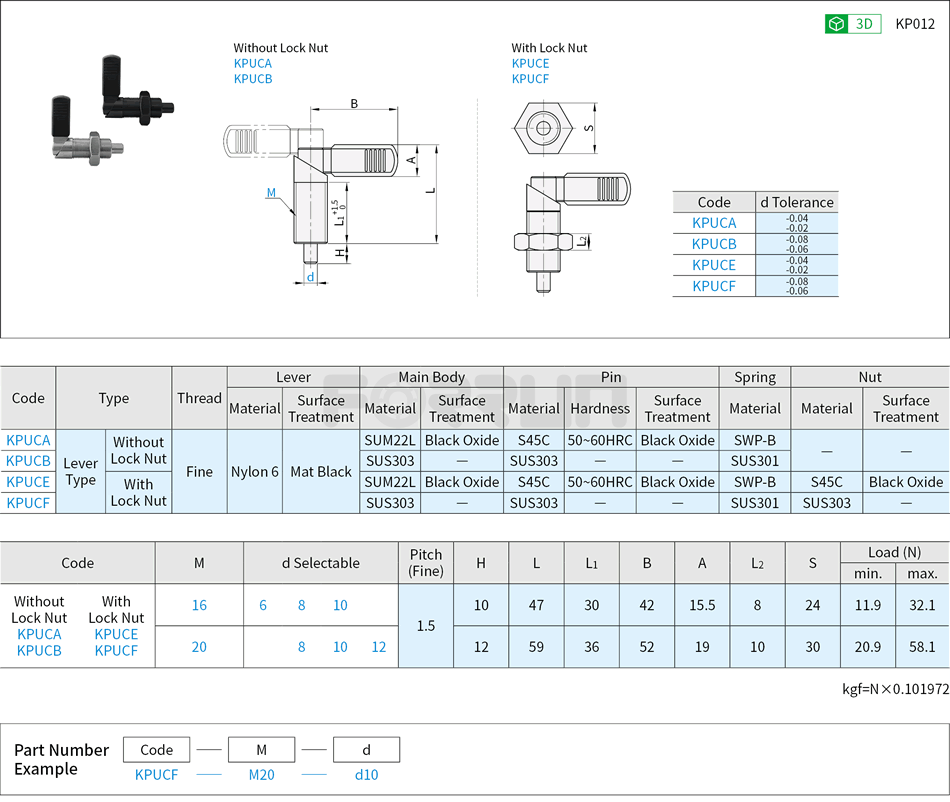This screenshot has width=950, height=802.
Task: Open the KP012 product code page
Action: click(x=915, y=23)
